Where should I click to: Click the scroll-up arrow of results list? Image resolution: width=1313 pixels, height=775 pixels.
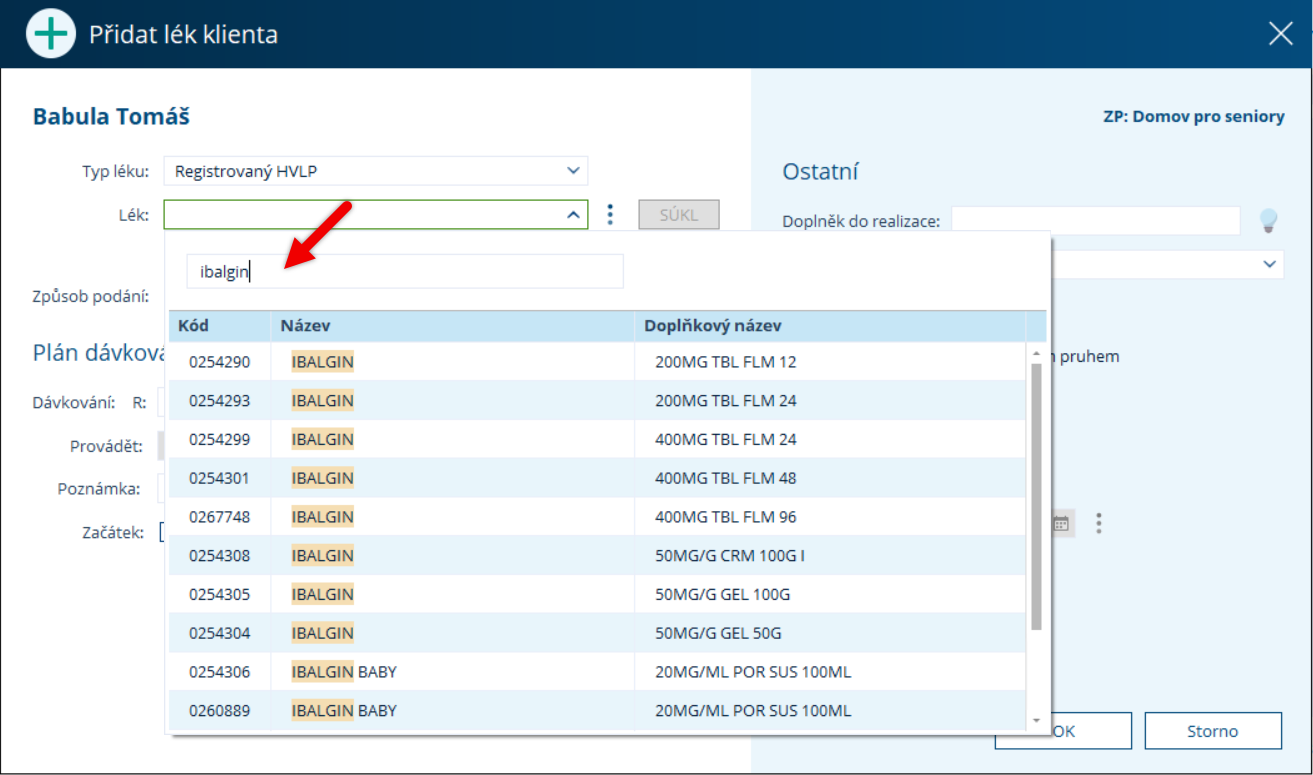pyautogui.click(x=1036, y=353)
